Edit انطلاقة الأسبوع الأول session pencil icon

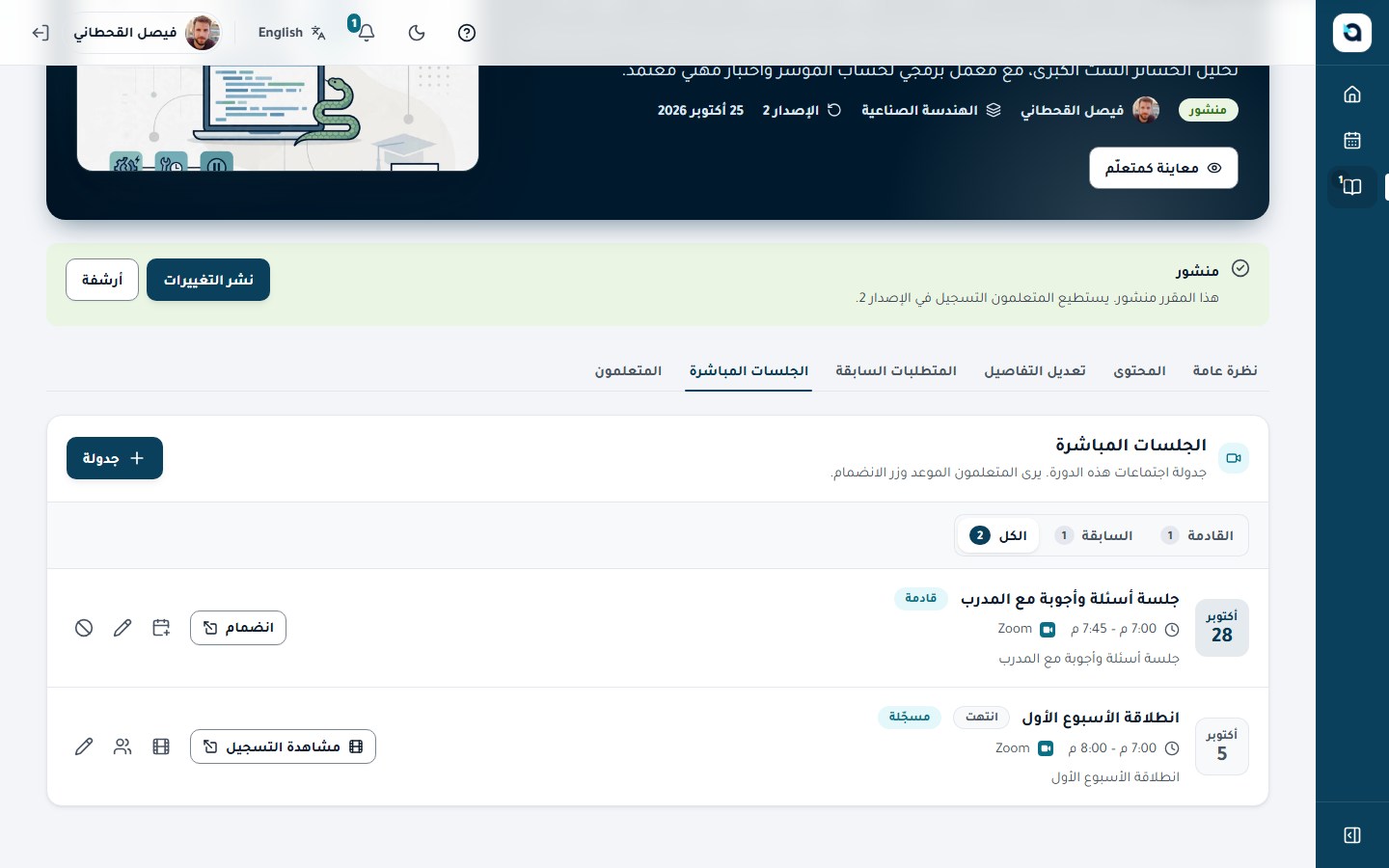(x=84, y=746)
